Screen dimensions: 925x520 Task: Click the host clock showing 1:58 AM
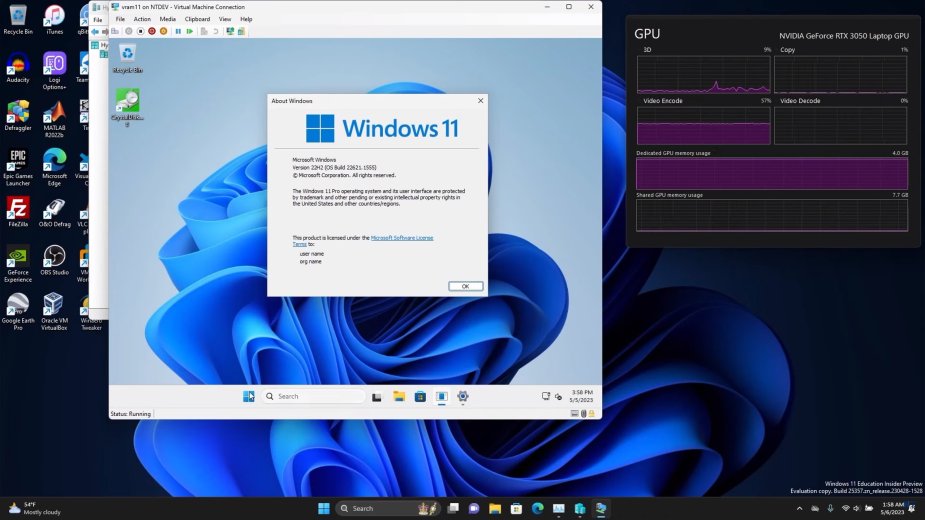coord(893,508)
